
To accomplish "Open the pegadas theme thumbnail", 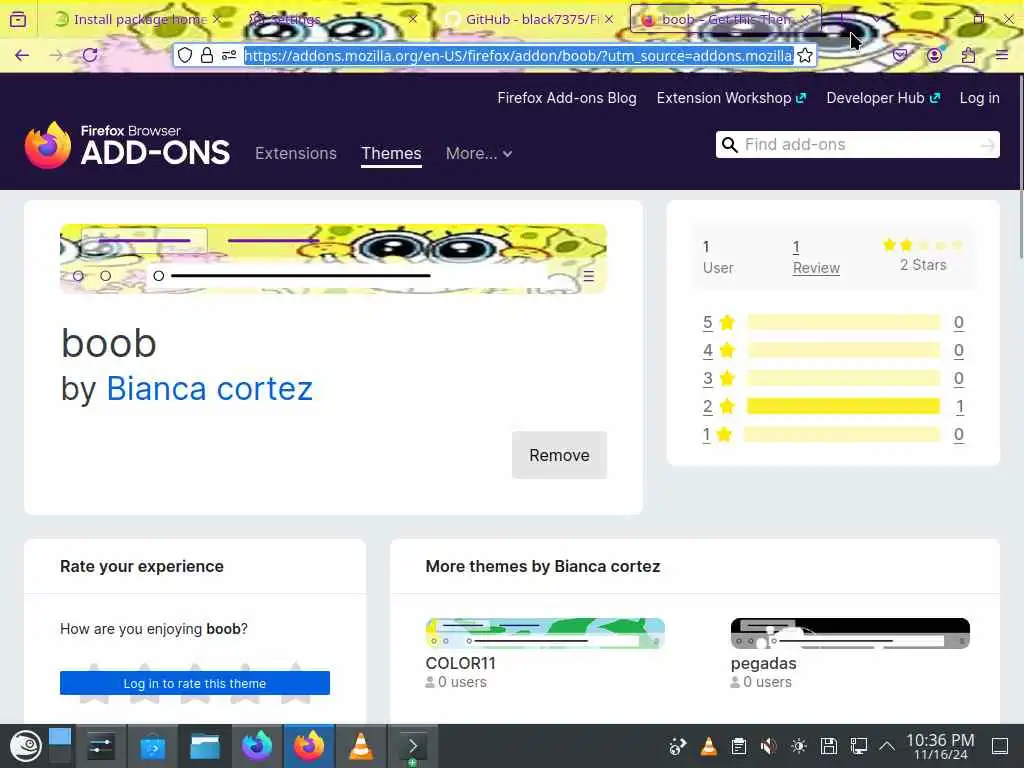I will 850,633.
